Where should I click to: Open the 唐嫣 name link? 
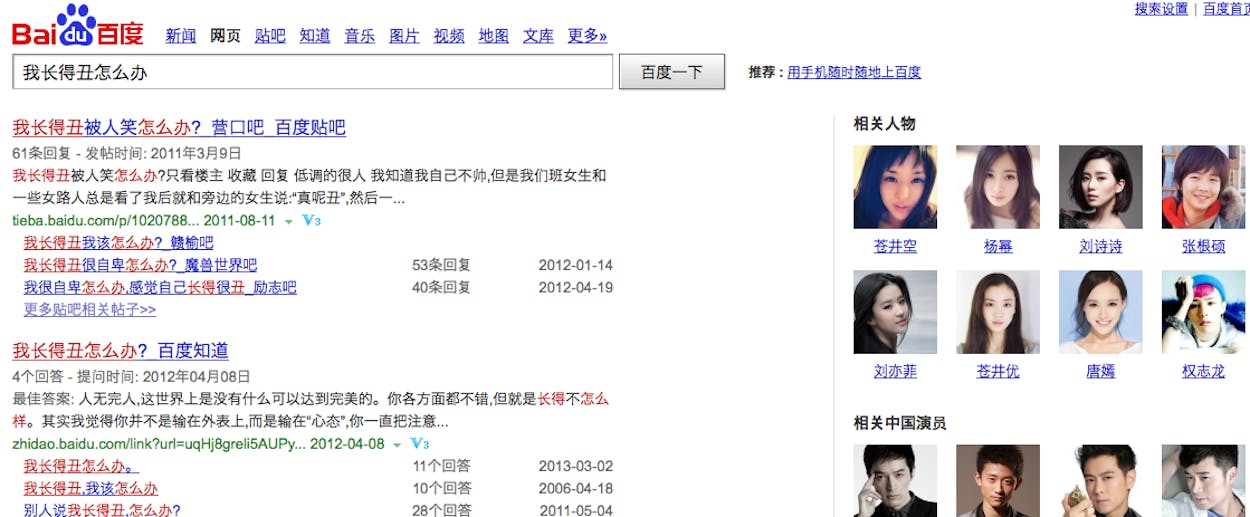pos(1100,371)
